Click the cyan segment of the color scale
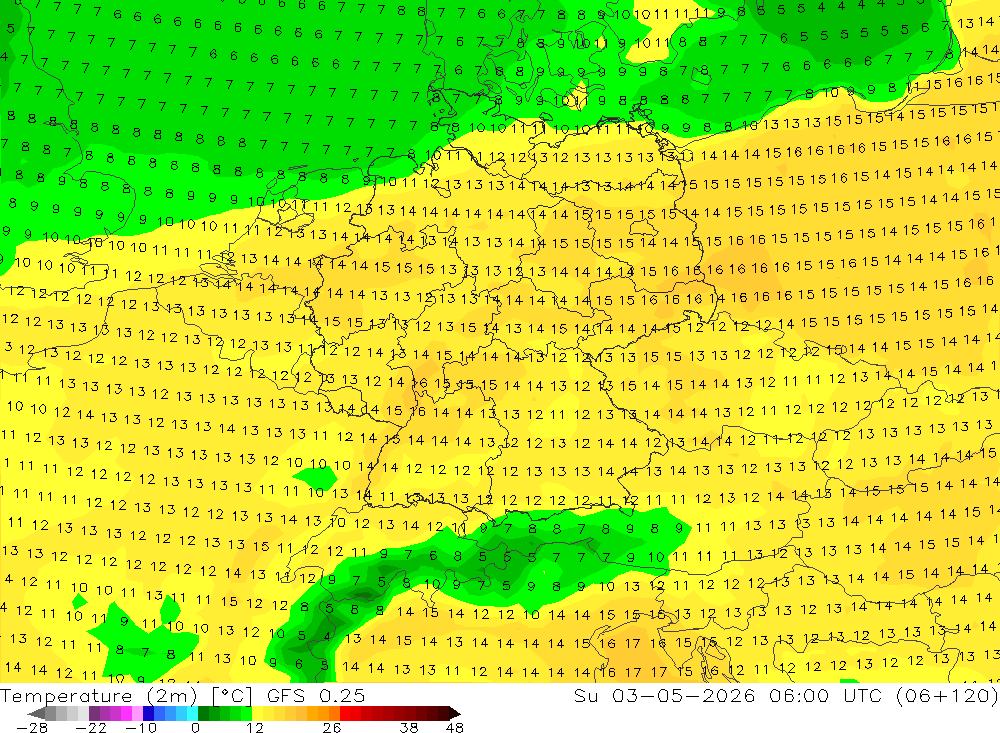 [193, 713]
